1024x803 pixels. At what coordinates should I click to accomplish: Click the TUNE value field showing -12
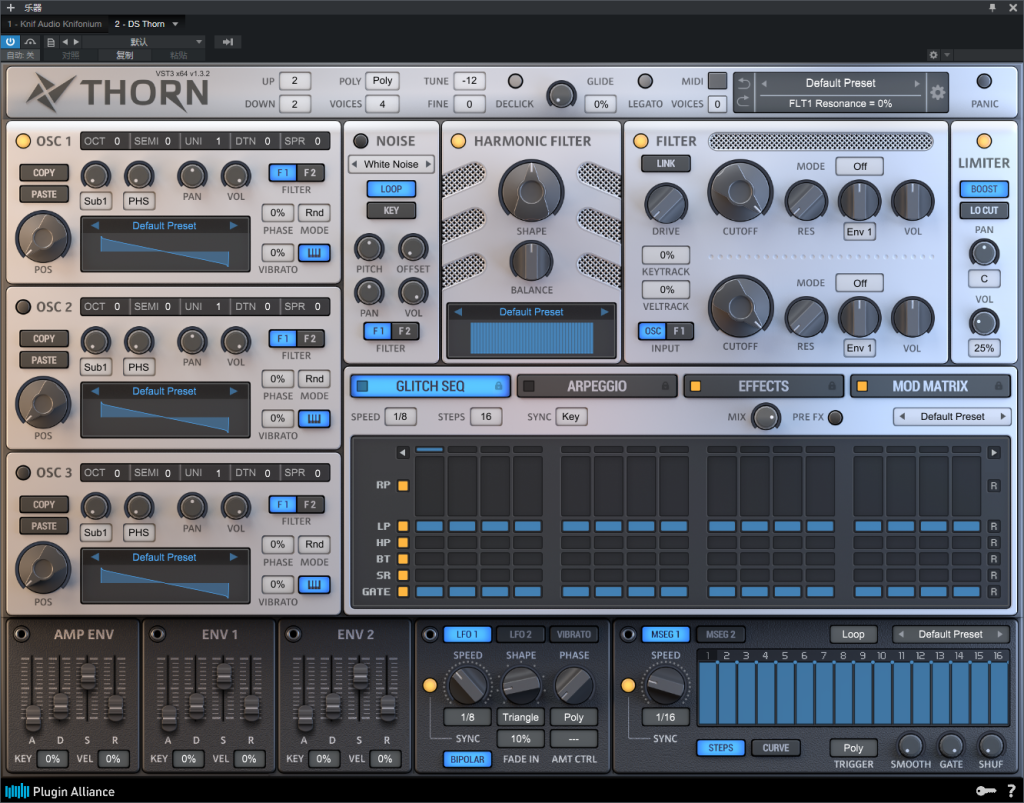pos(469,81)
